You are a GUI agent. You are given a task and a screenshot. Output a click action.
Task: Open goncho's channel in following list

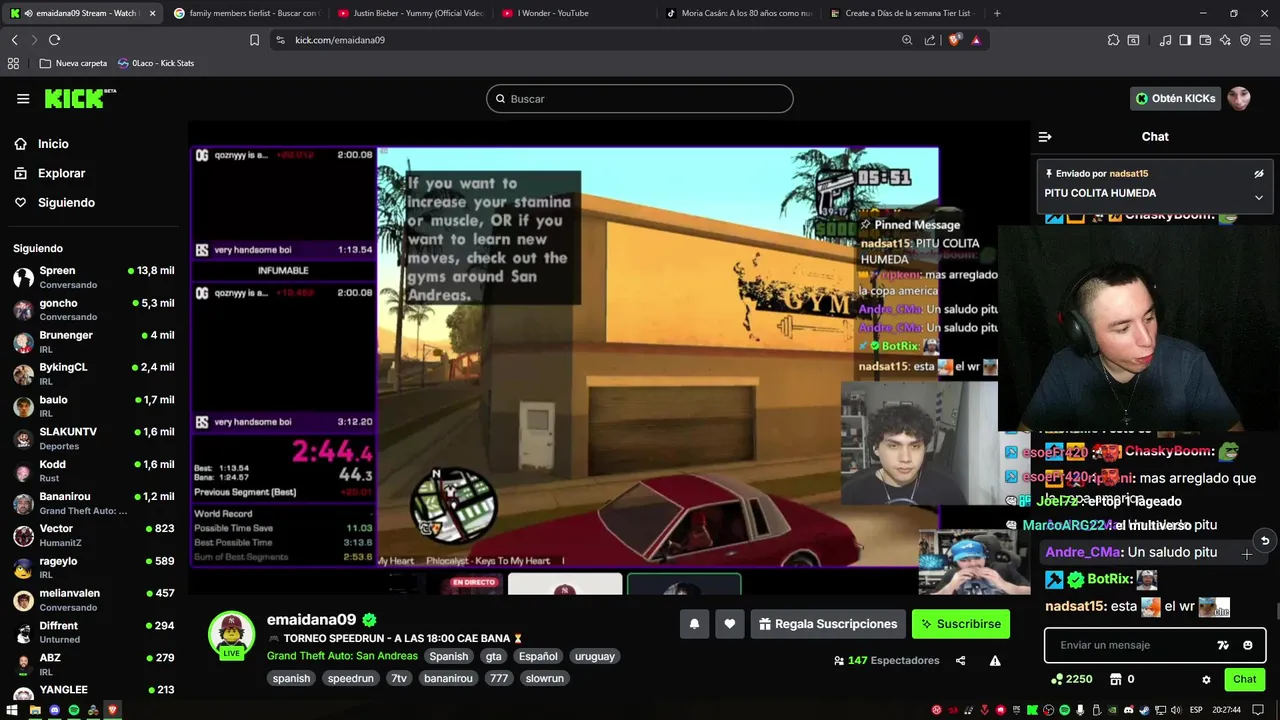94,309
